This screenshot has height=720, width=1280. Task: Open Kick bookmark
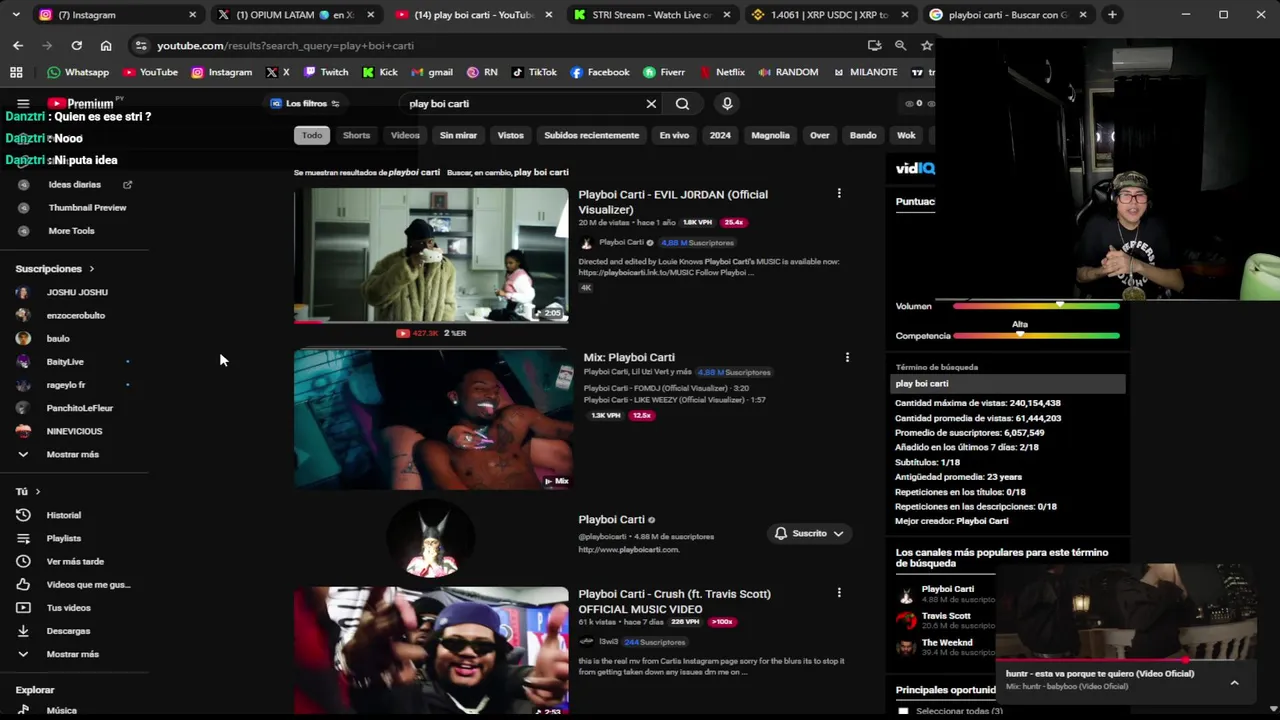[x=380, y=72]
